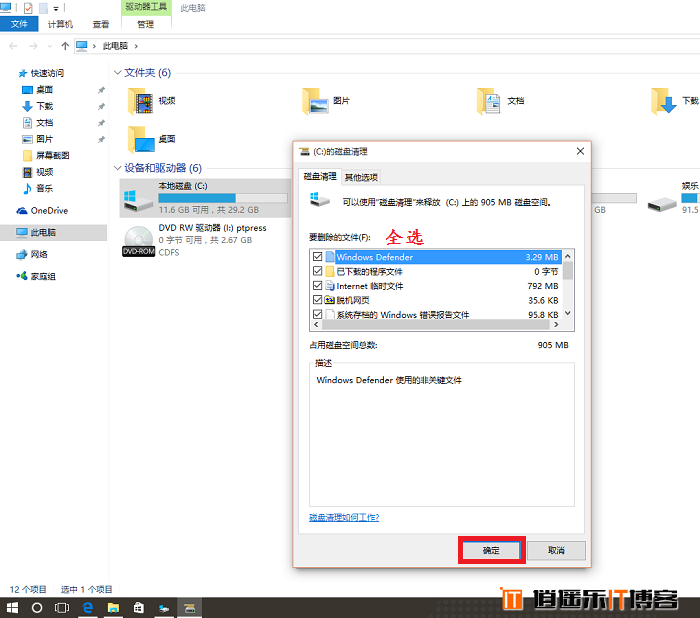Open the 磁盘清理如何工作? link
Screen dimensions: 700x618
point(344,517)
